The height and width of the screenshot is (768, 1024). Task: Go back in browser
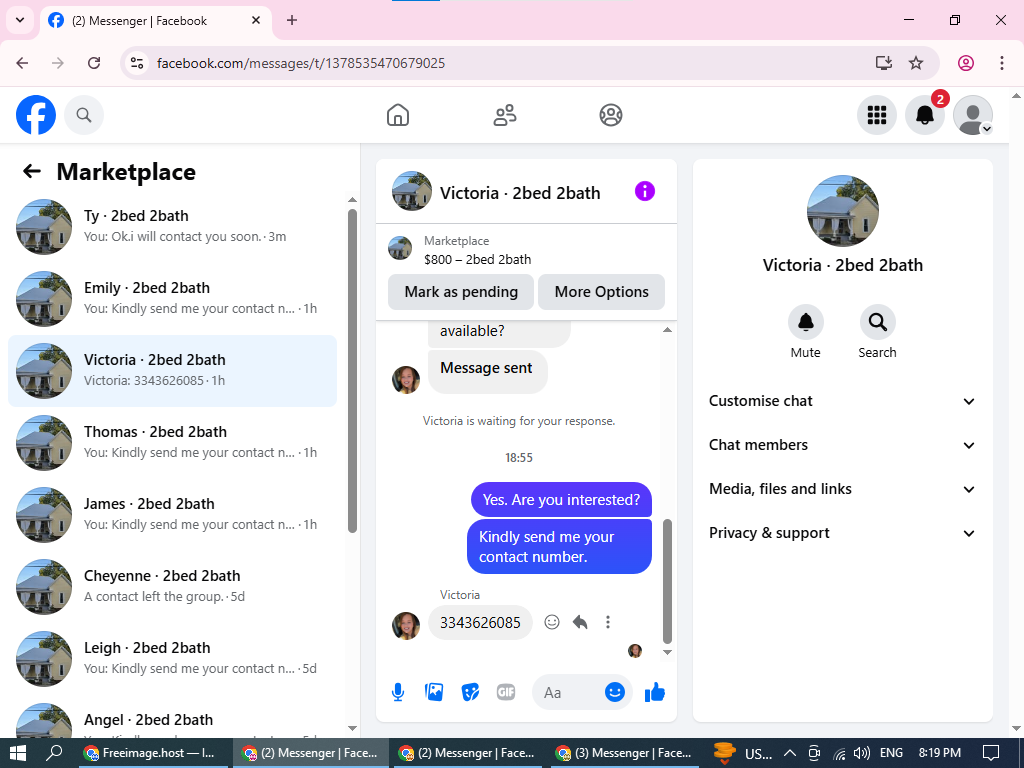tap(22, 63)
